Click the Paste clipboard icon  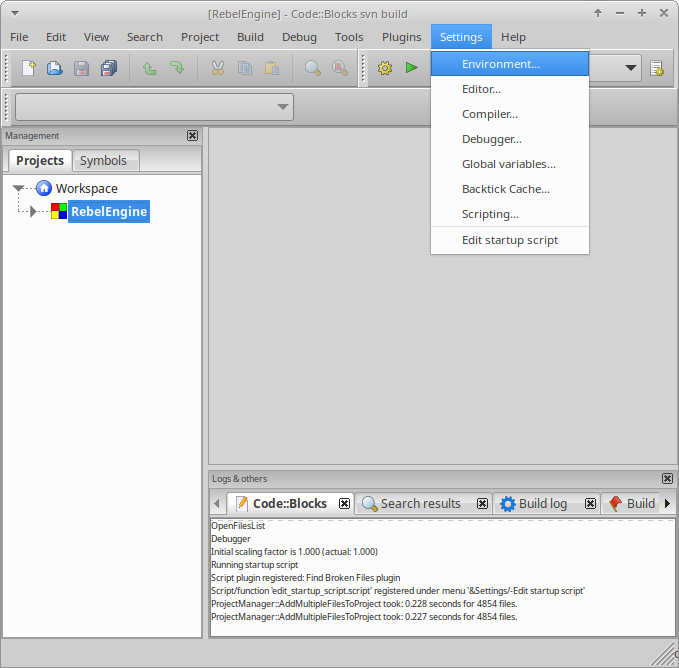point(272,68)
